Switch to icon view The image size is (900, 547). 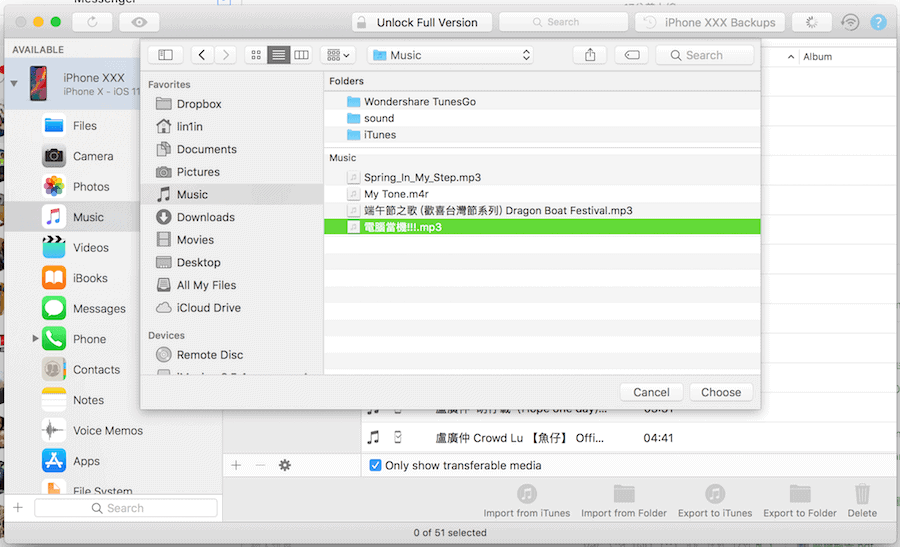point(256,55)
